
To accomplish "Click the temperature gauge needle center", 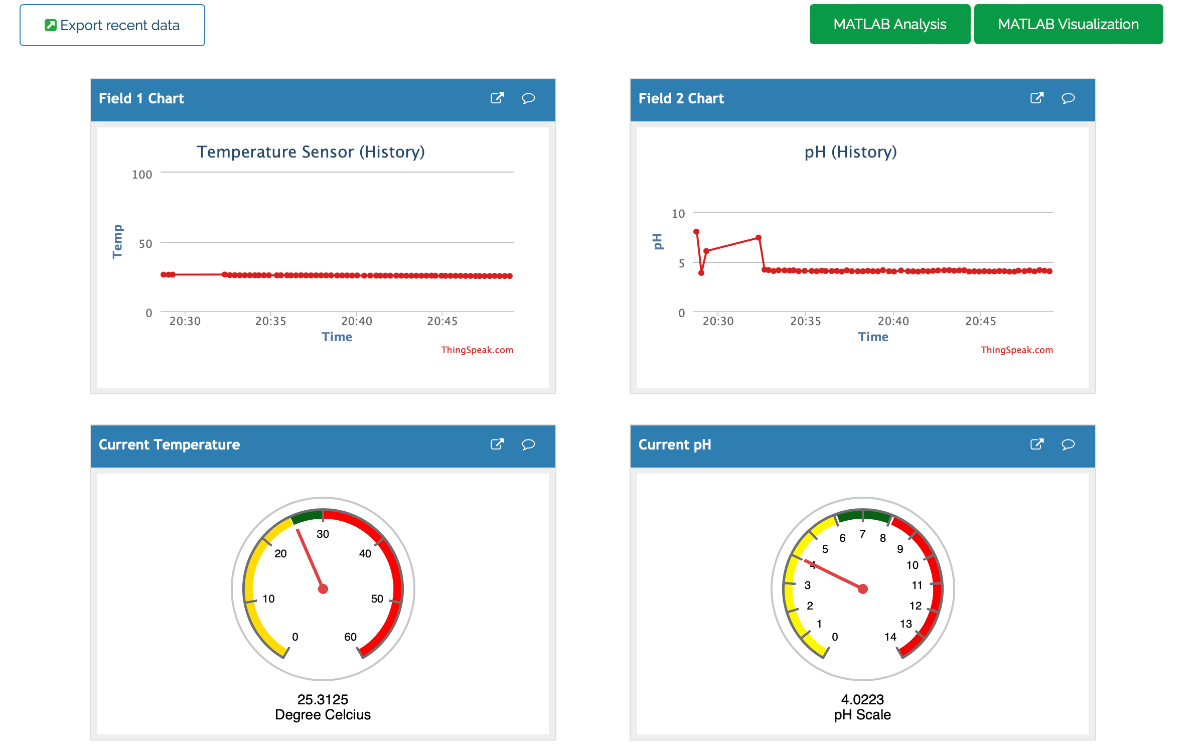I will [323, 589].
